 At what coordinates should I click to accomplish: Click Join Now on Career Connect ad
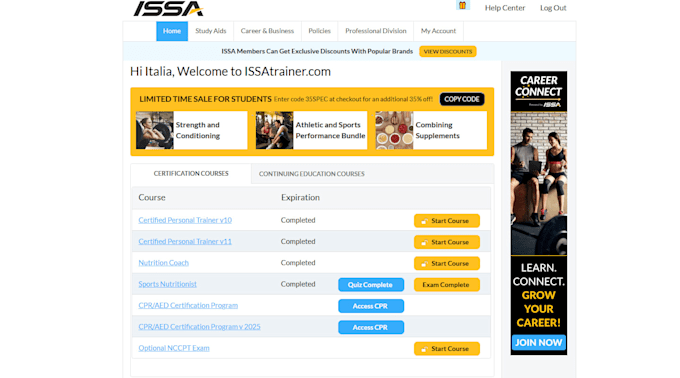[x=539, y=342]
